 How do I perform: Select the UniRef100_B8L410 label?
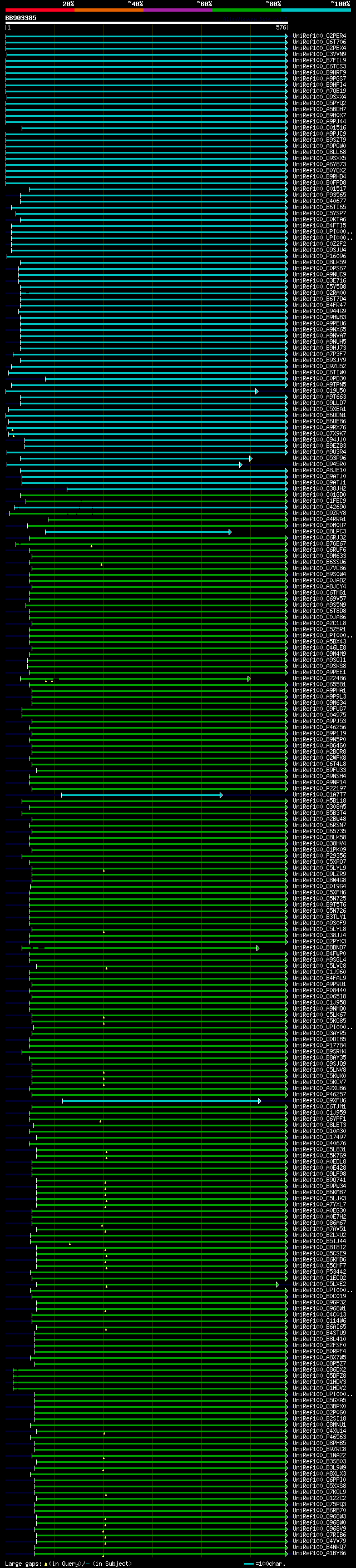pos(319,1339)
